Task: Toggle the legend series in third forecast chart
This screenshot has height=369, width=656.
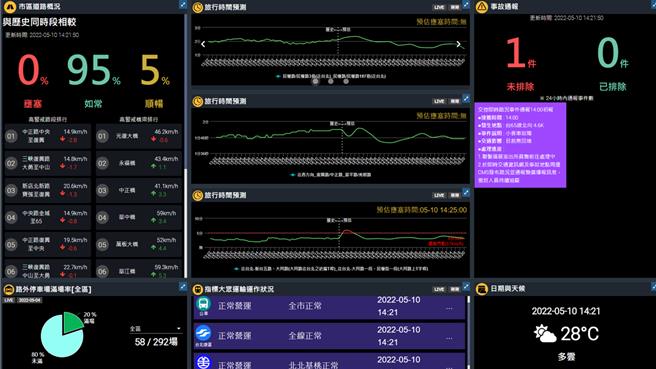Action: click(332, 269)
